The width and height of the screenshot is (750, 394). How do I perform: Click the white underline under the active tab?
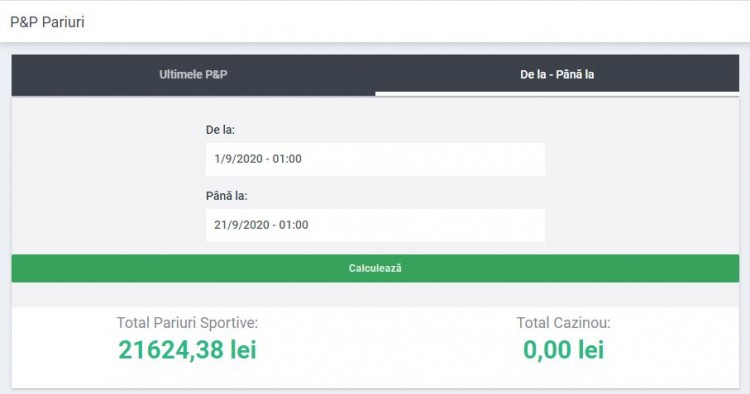[x=557, y=94]
